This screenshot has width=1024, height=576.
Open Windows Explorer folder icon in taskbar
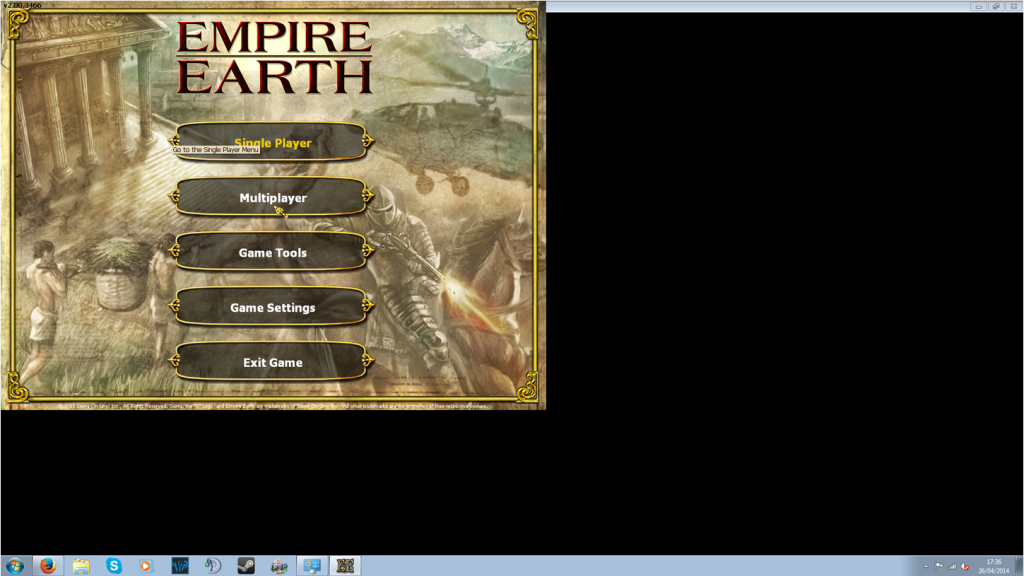[81, 566]
